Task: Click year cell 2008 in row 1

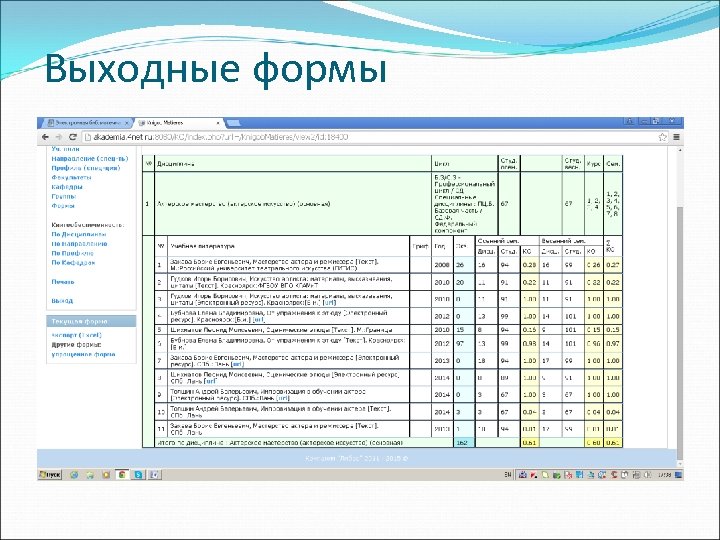Action: point(442,265)
